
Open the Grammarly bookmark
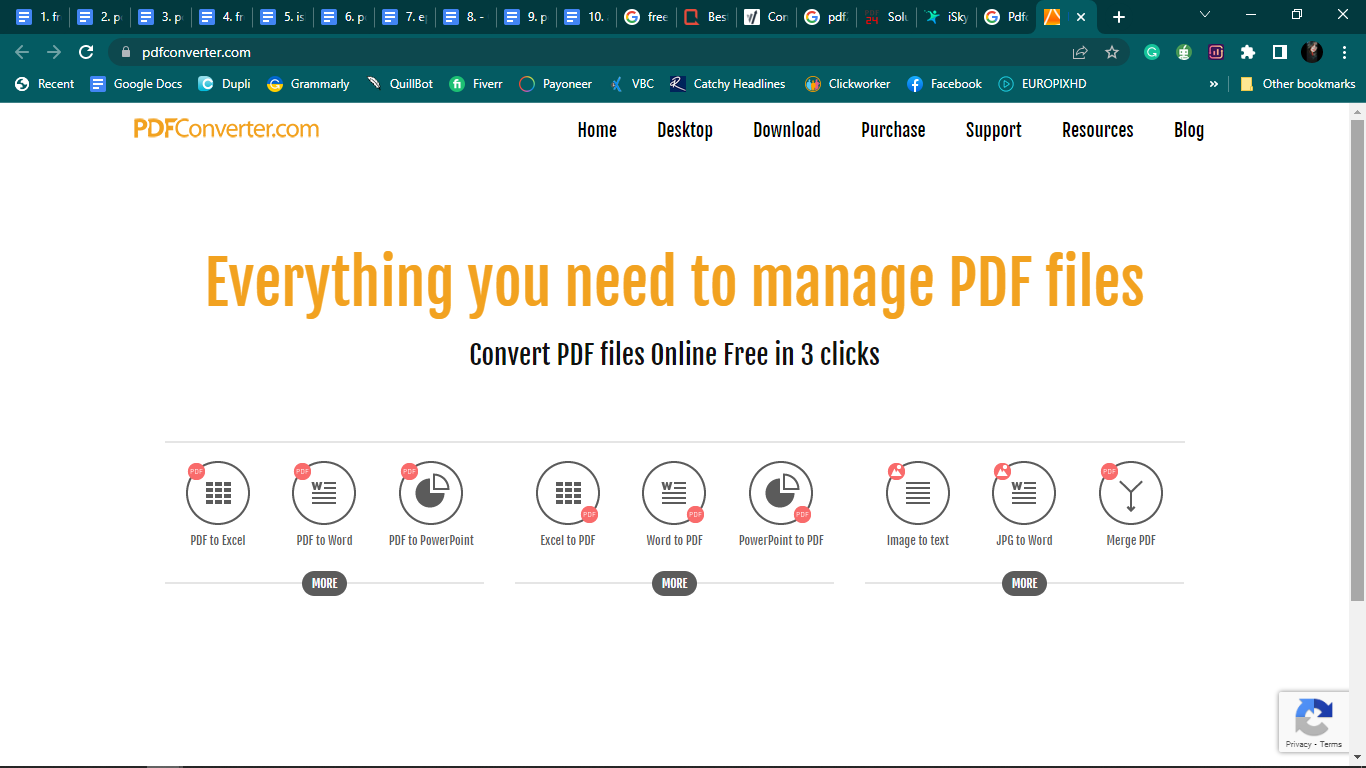pyautogui.click(x=308, y=84)
